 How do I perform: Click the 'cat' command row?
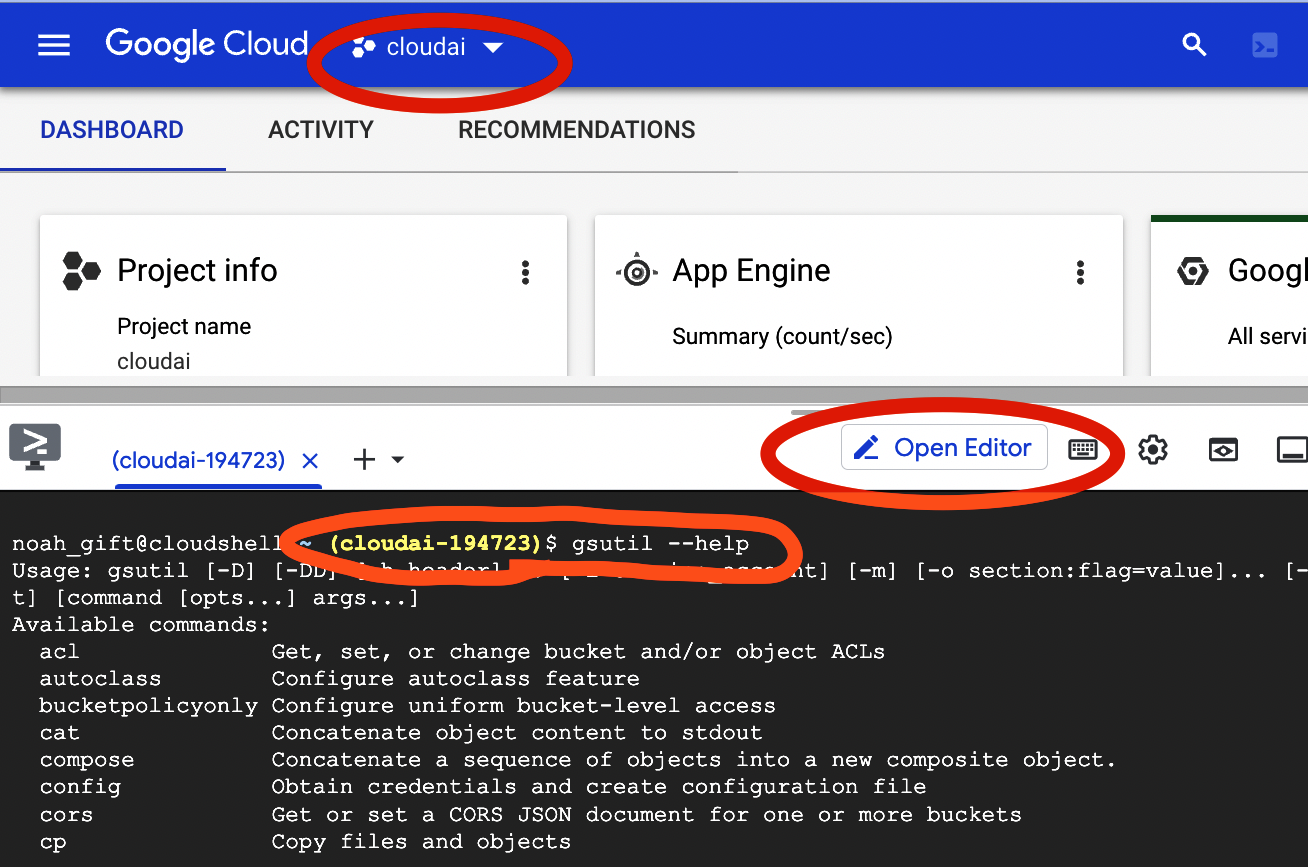tap(400, 733)
